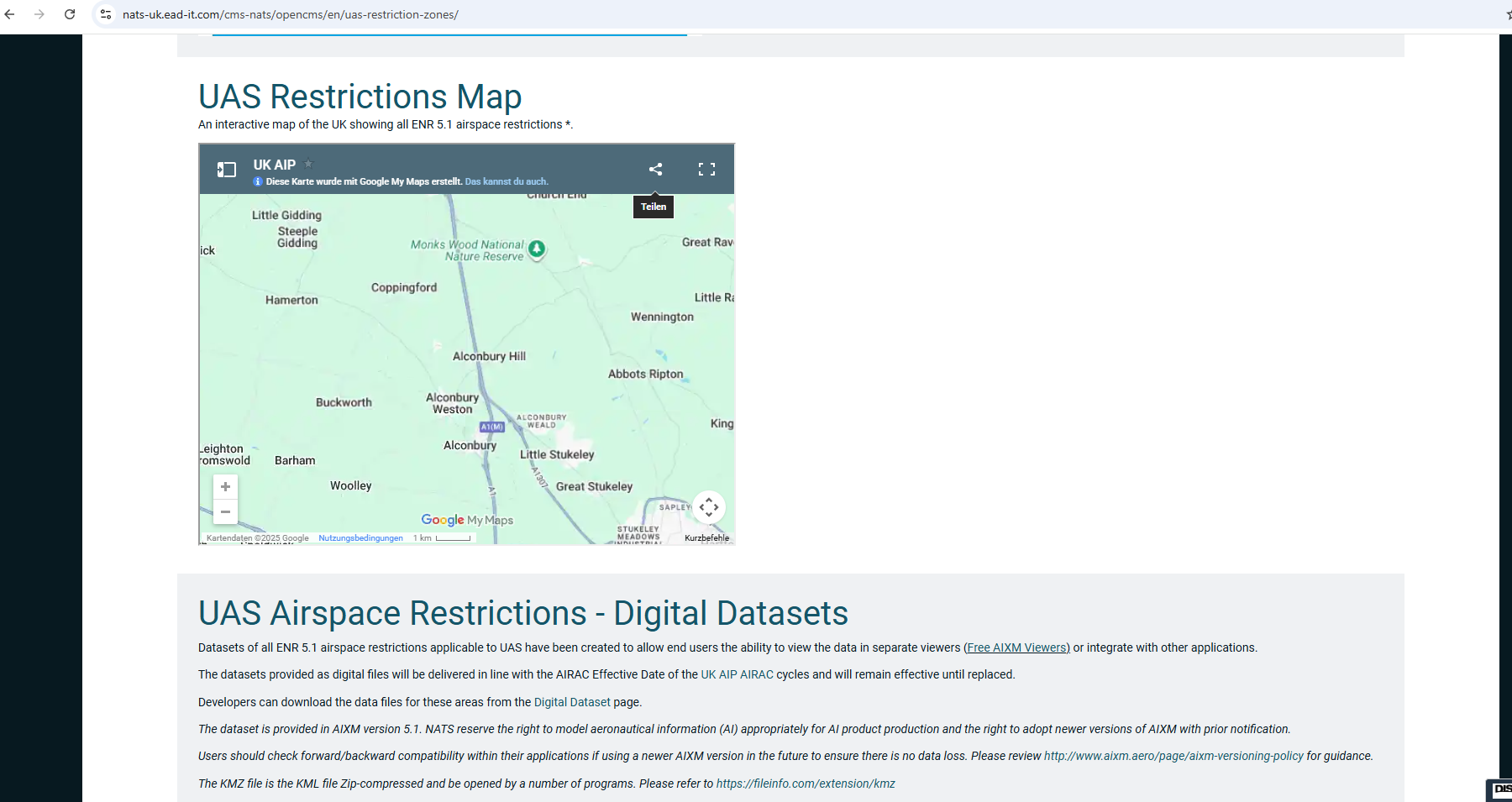Open the map pan direction control

[x=708, y=507]
